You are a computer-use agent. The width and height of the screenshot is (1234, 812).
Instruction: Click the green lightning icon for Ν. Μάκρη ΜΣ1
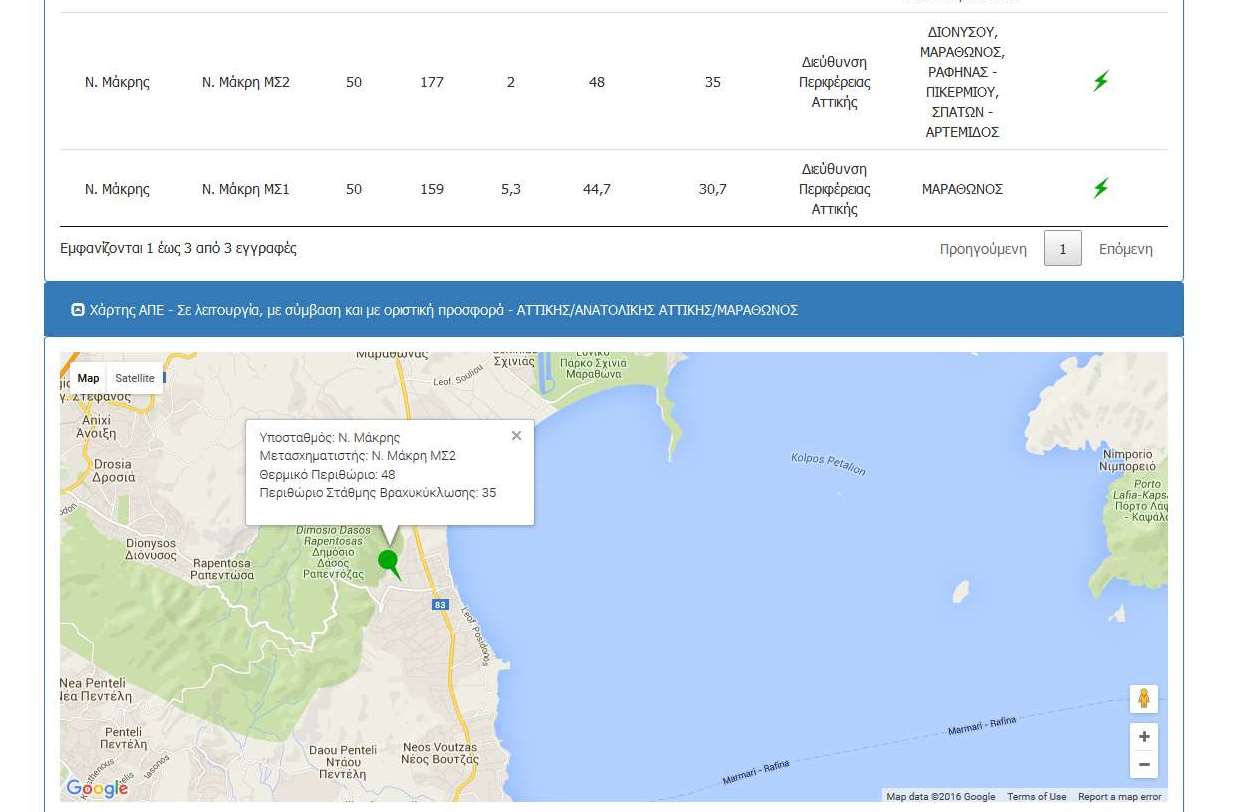[x=1100, y=188]
